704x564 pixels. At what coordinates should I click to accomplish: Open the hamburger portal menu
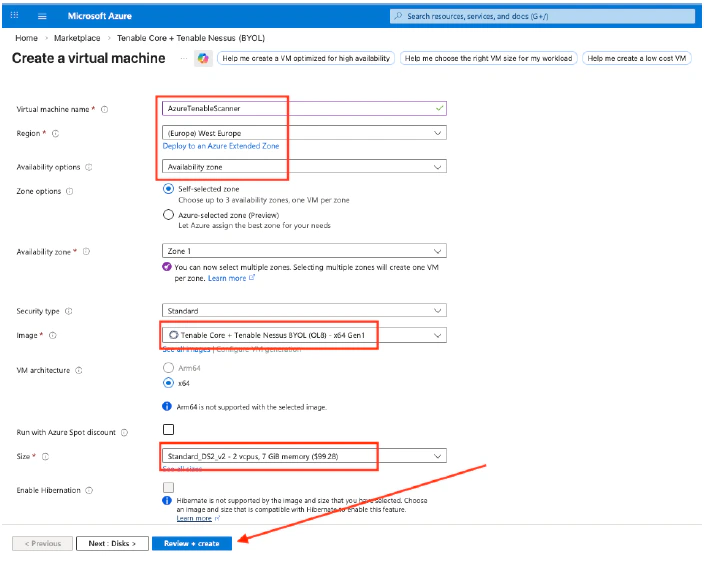(x=42, y=16)
